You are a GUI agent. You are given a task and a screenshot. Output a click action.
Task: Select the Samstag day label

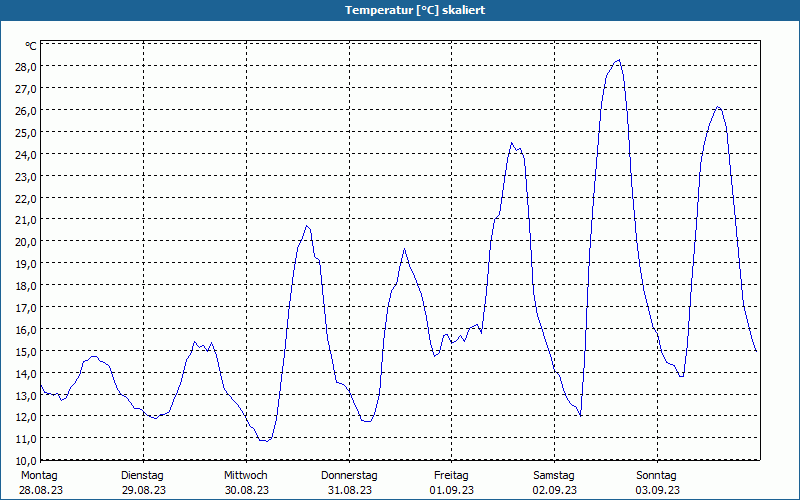tap(554, 475)
